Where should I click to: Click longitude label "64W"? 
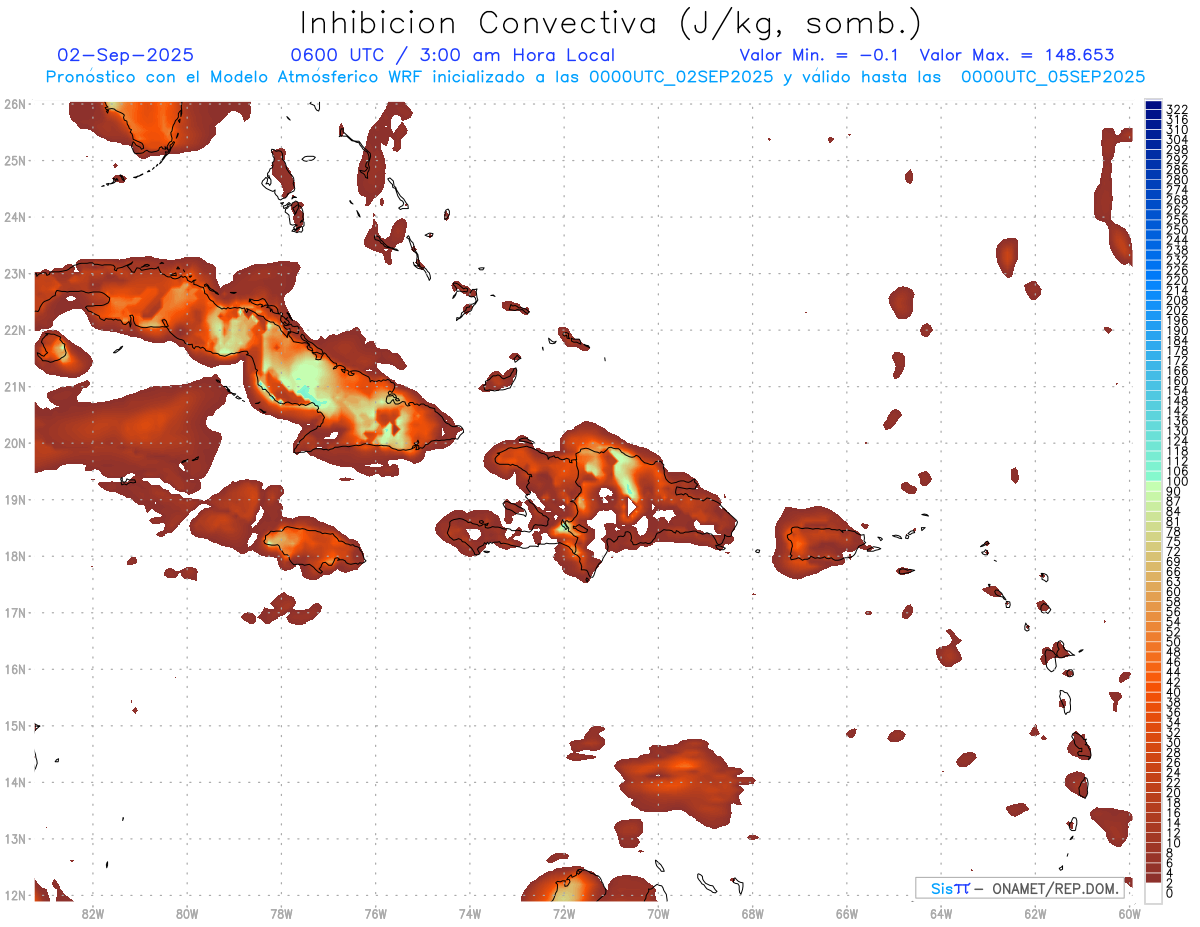tap(941, 913)
